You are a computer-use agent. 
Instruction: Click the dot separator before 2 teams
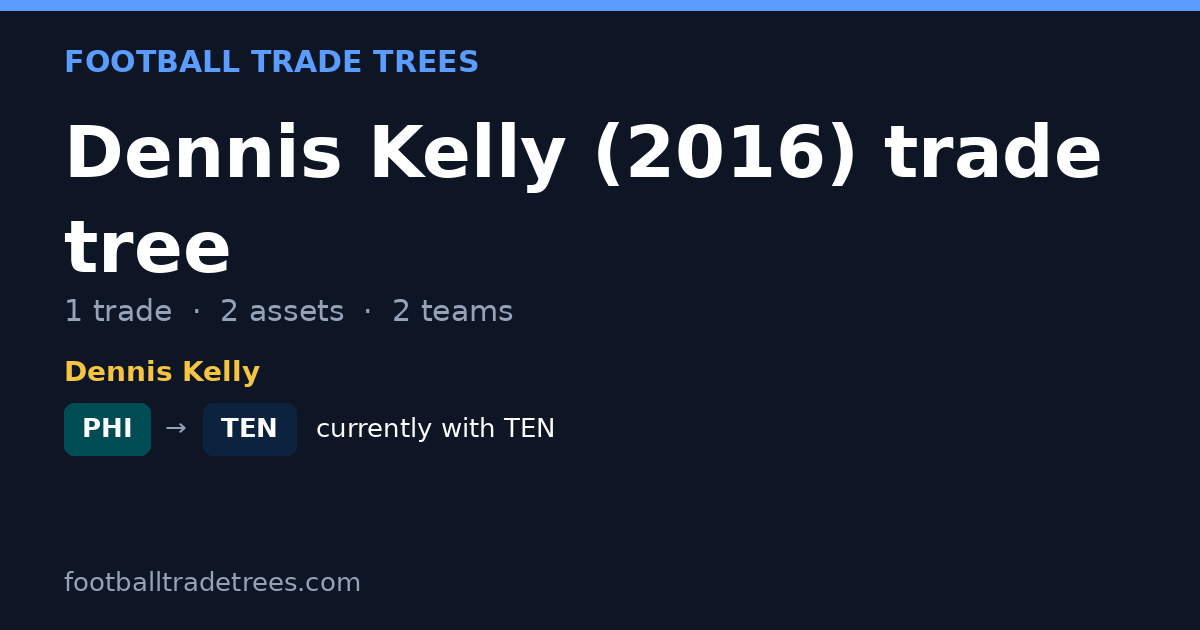[x=368, y=312]
